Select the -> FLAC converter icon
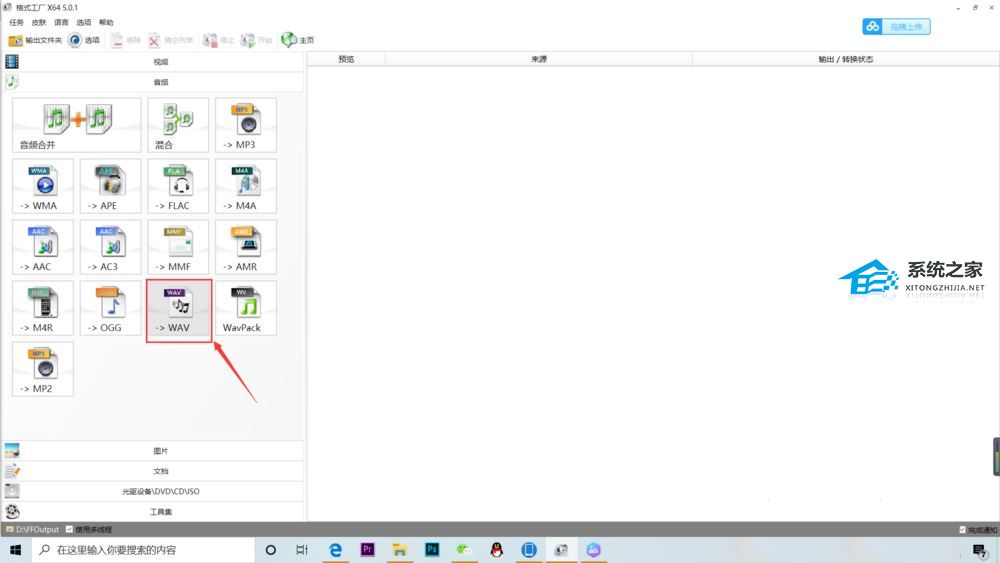 pos(178,186)
